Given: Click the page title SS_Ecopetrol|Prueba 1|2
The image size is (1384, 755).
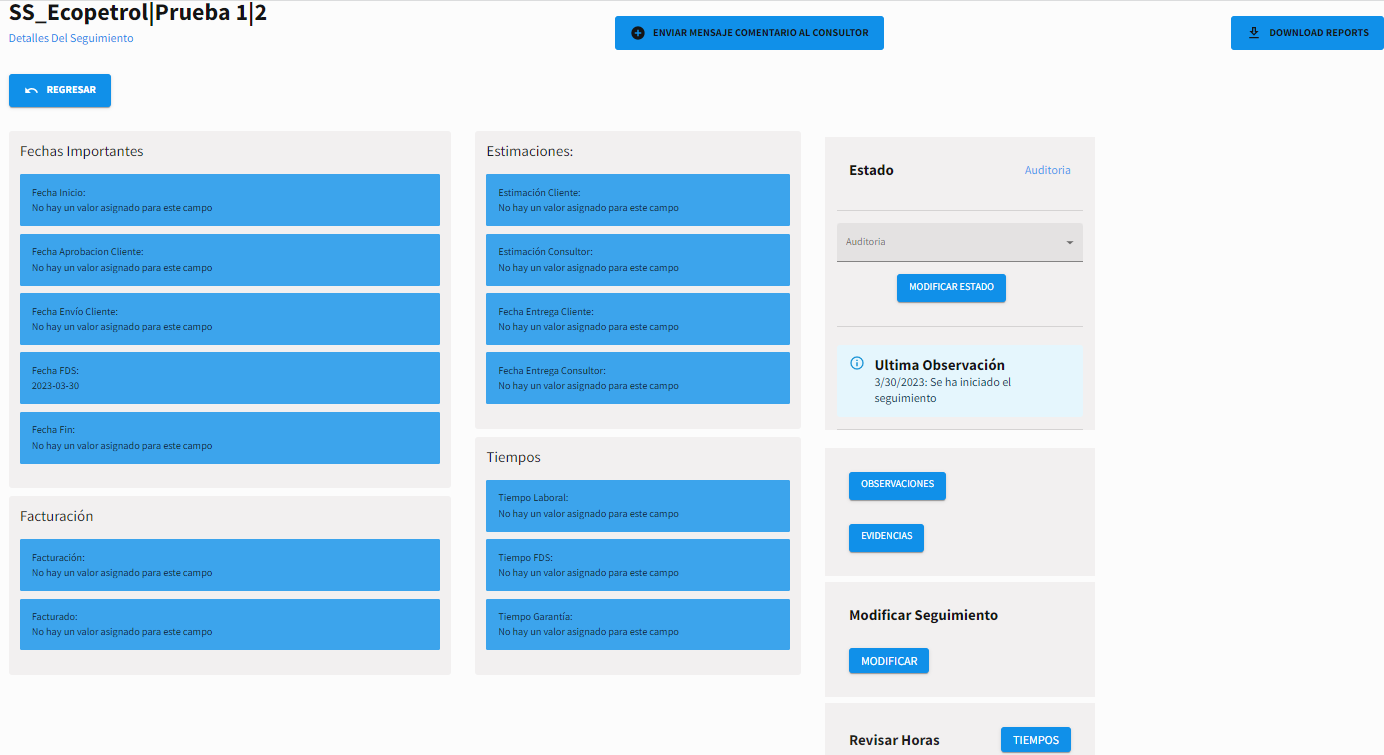Looking at the screenshot, I should click(x=138, y=13).
